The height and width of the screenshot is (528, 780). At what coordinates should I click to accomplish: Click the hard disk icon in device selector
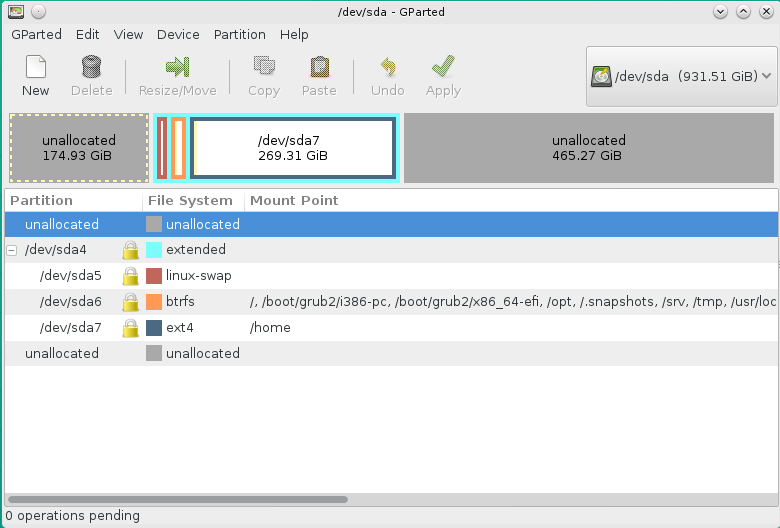tap(601, 77)
